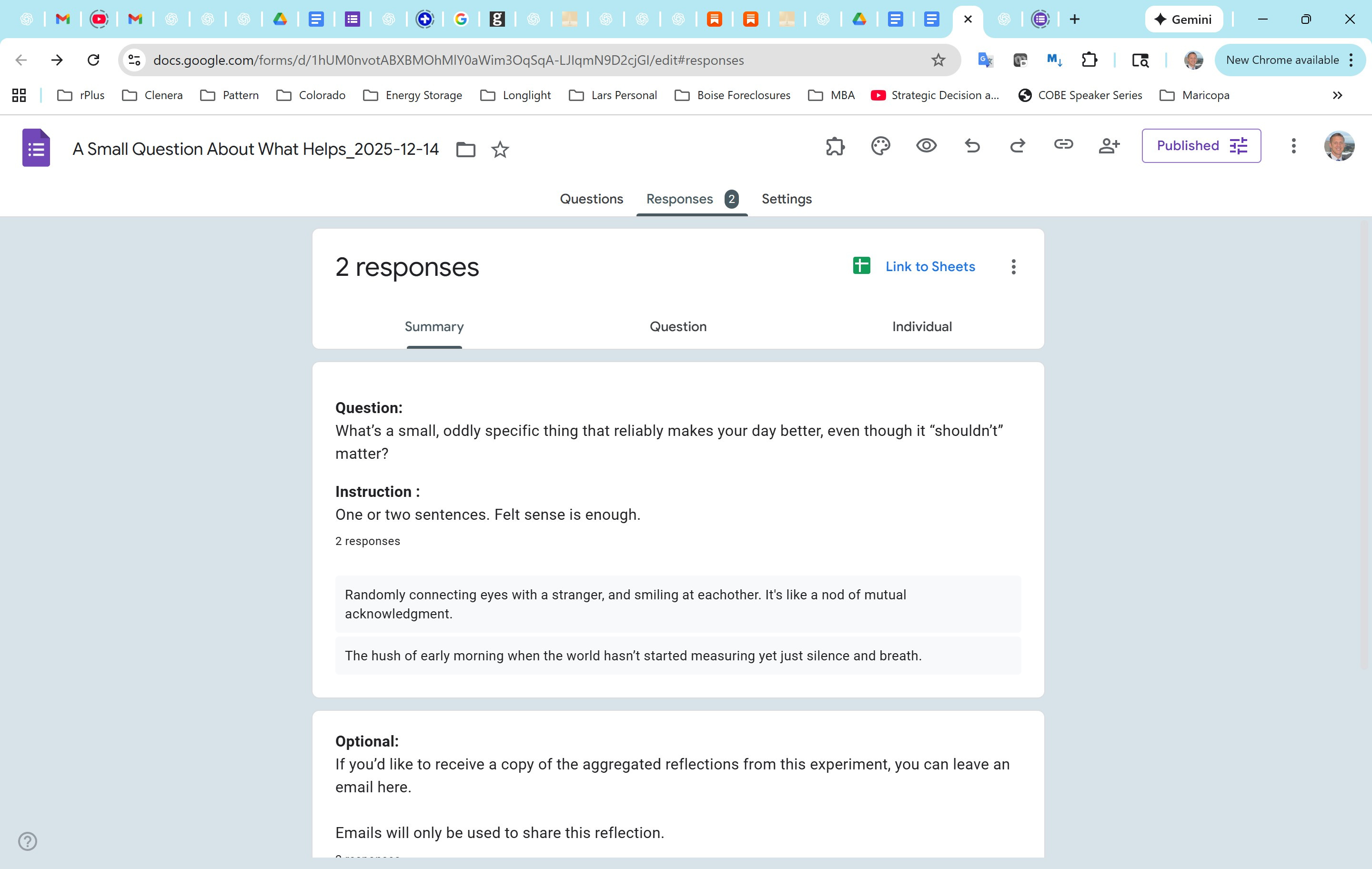This screenshot has height=869, width=1372.
Task: Open form's three-dot more menu
Action: pos(1293,146)
